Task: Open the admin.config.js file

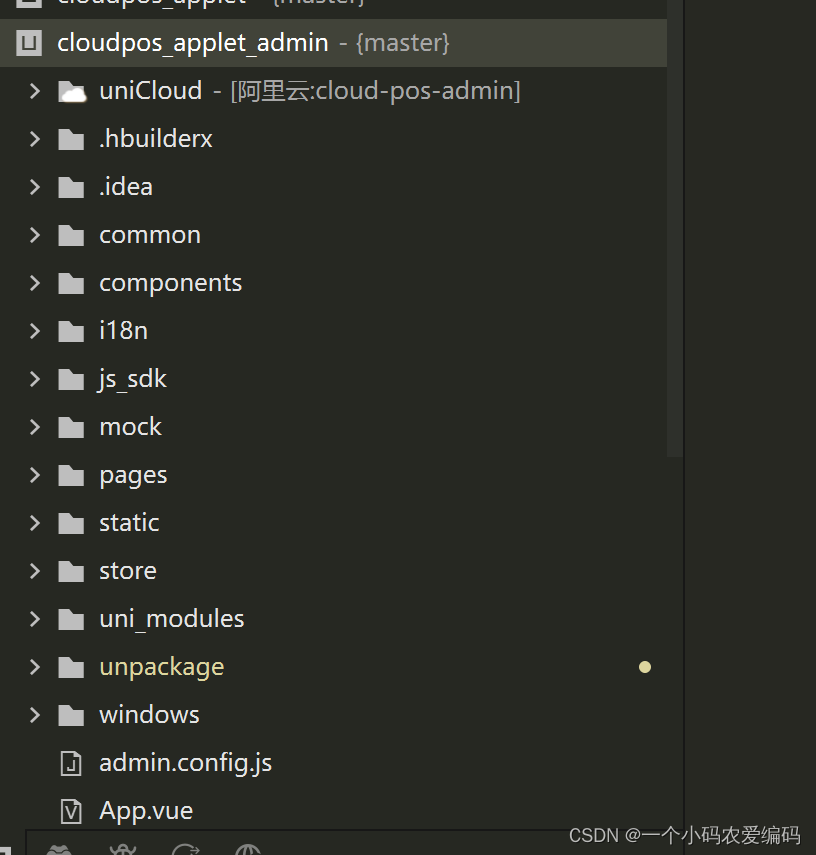Action: (x=185, y=762)
